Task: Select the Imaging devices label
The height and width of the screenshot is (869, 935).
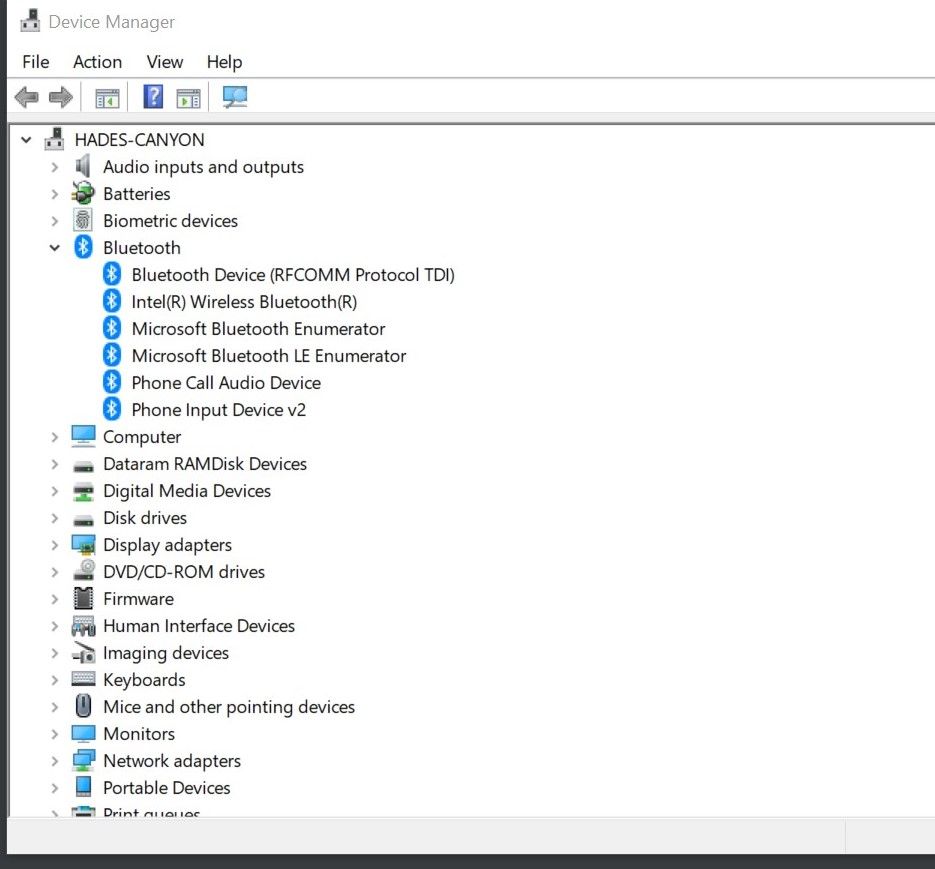Action: pyautogui.click(x=166, y=653)
